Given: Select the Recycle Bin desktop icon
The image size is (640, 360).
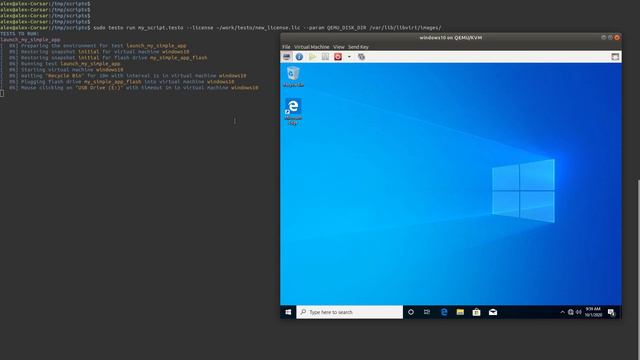Looking at the screenshot, I should [x=293, y=77].
